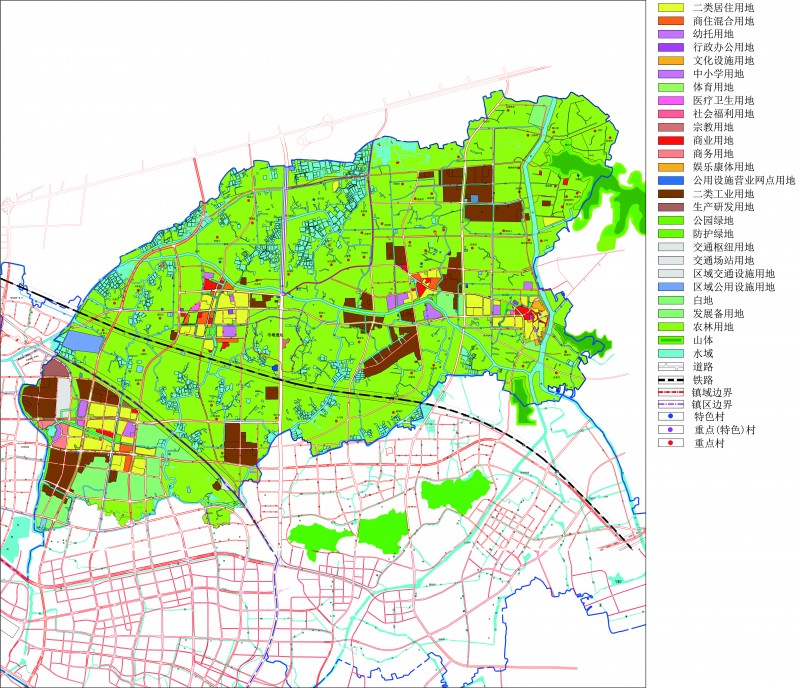Viewport: 800px width, 688px height.
Task: Click the red dot 重点村 symbol
Action: click(x=669, y=444)
